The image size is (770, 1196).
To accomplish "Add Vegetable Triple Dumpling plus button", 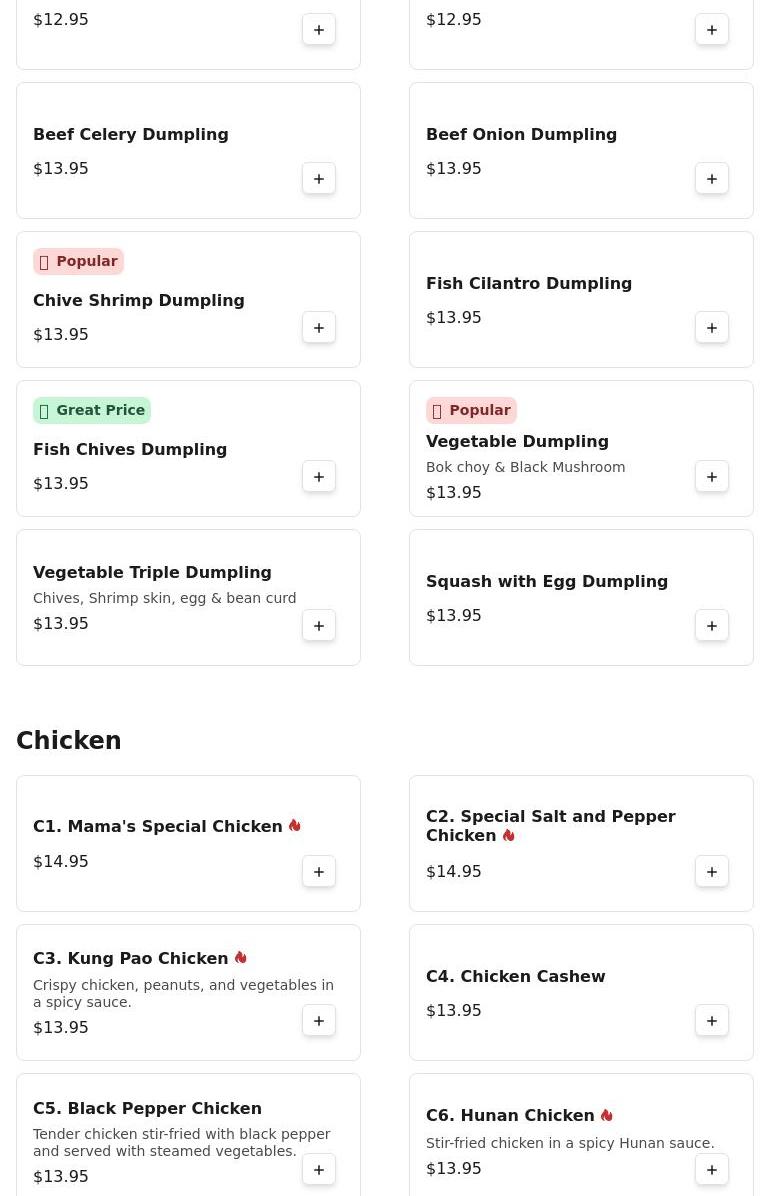I will click(319, 625).
